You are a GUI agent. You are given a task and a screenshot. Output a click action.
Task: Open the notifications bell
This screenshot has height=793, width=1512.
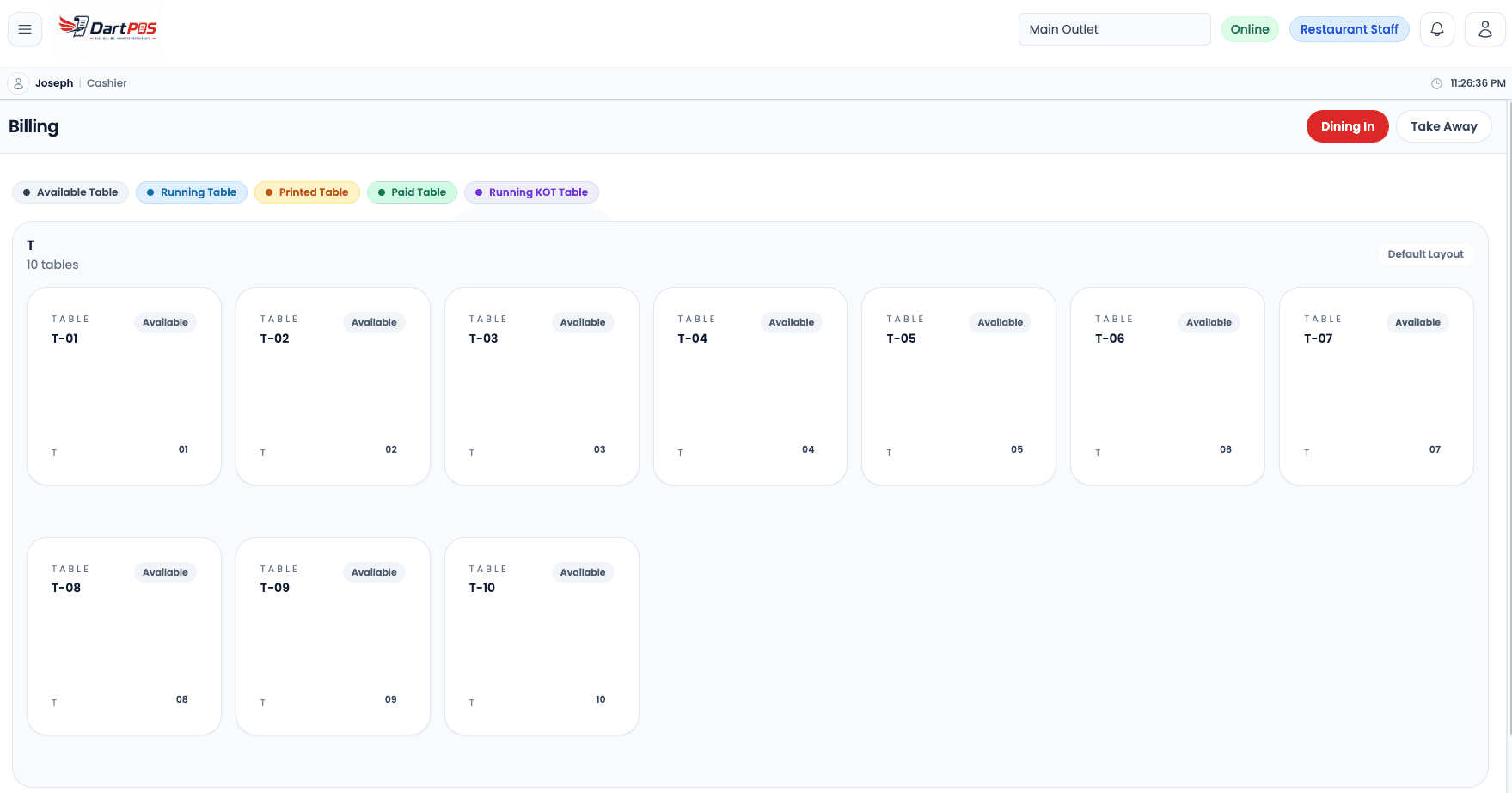pos(1437,29)
